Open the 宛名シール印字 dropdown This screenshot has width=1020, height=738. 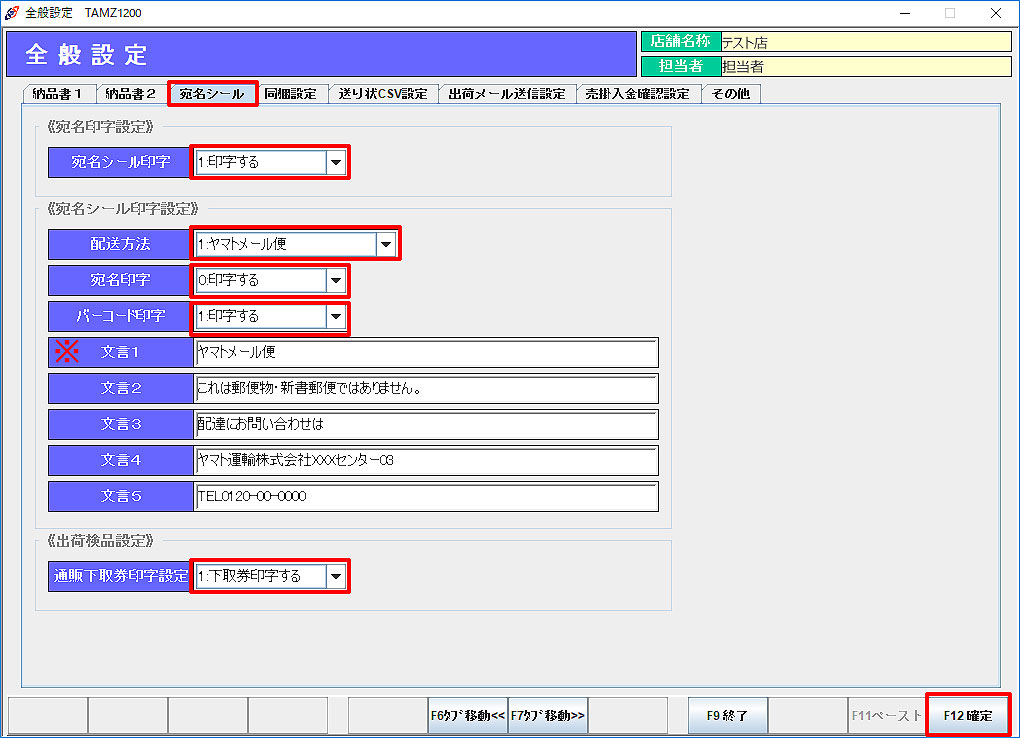336,162
